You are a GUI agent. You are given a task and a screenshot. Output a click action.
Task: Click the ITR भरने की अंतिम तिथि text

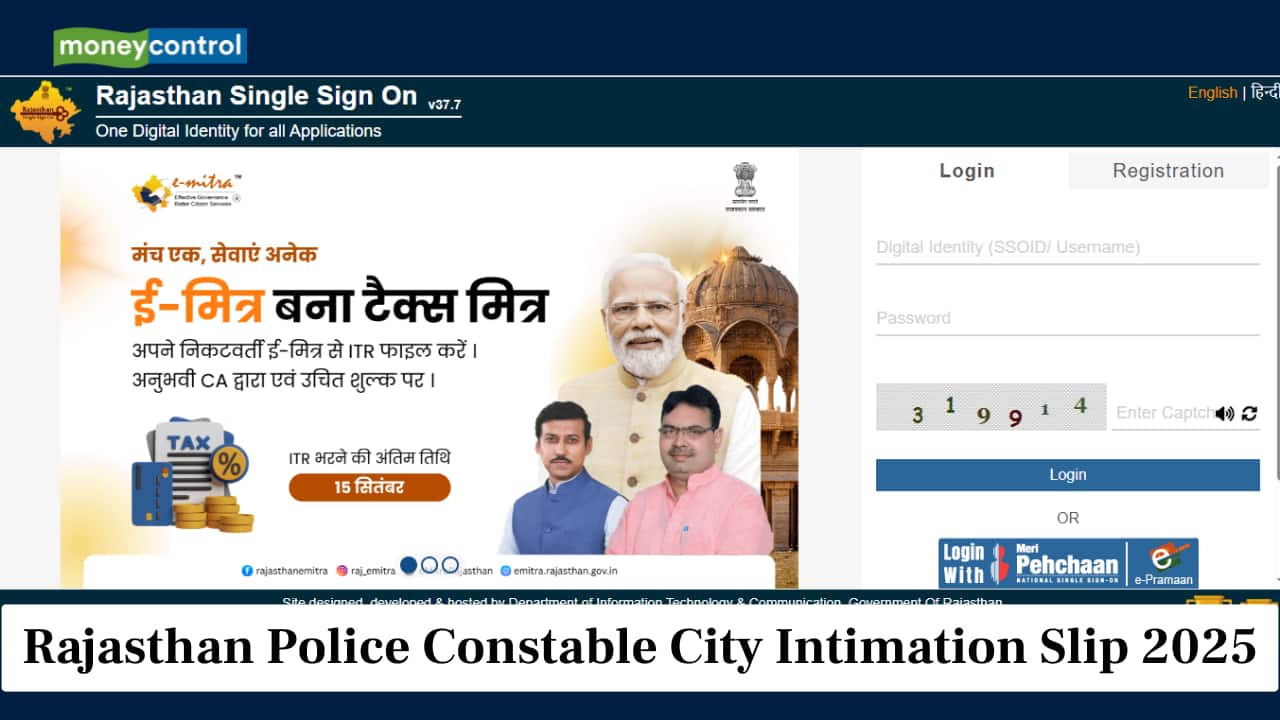click(369, 458)
